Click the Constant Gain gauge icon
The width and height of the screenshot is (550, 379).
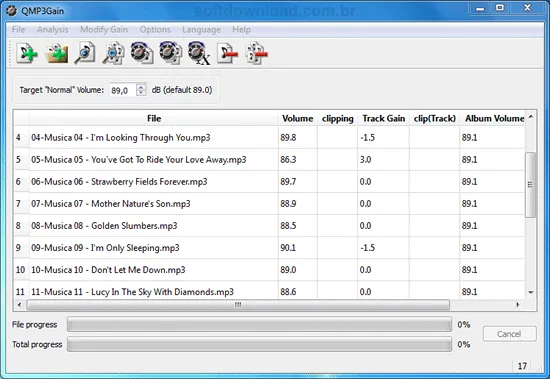199,53
